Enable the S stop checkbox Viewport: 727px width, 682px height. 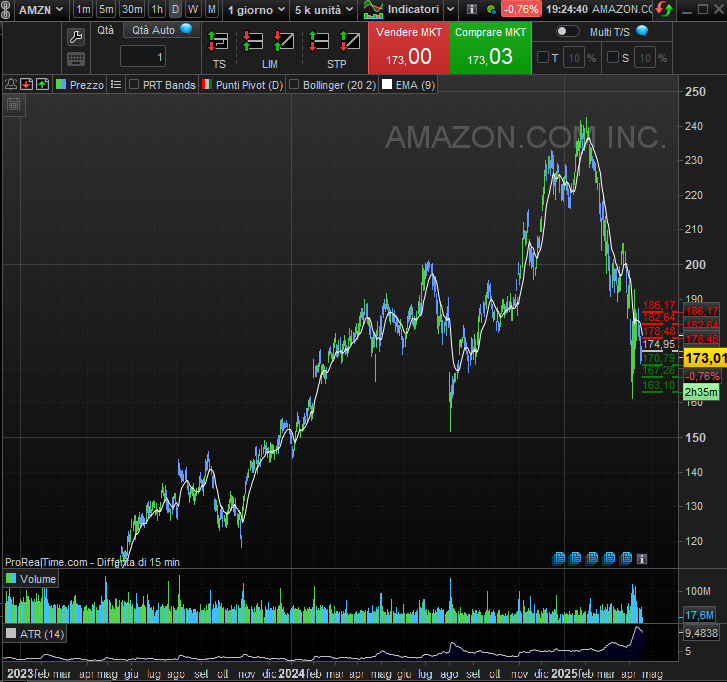tap(613, 57)
